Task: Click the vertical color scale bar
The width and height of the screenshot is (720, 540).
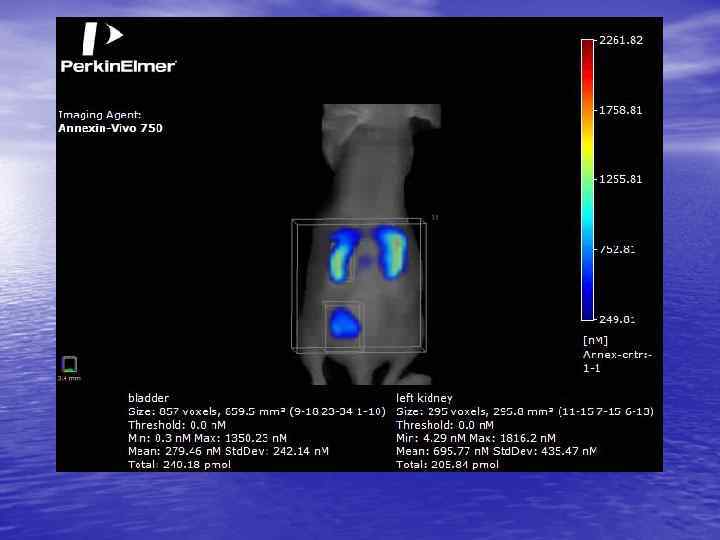Action: [587, 180]
